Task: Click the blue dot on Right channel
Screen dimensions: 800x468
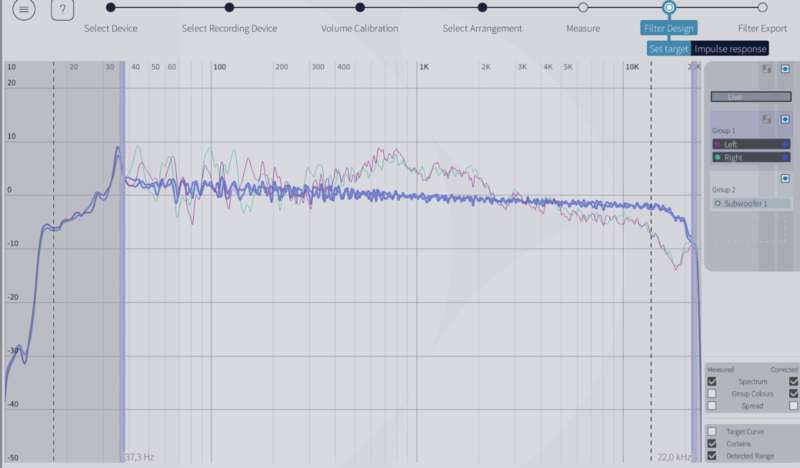Action: pos(786,157)
